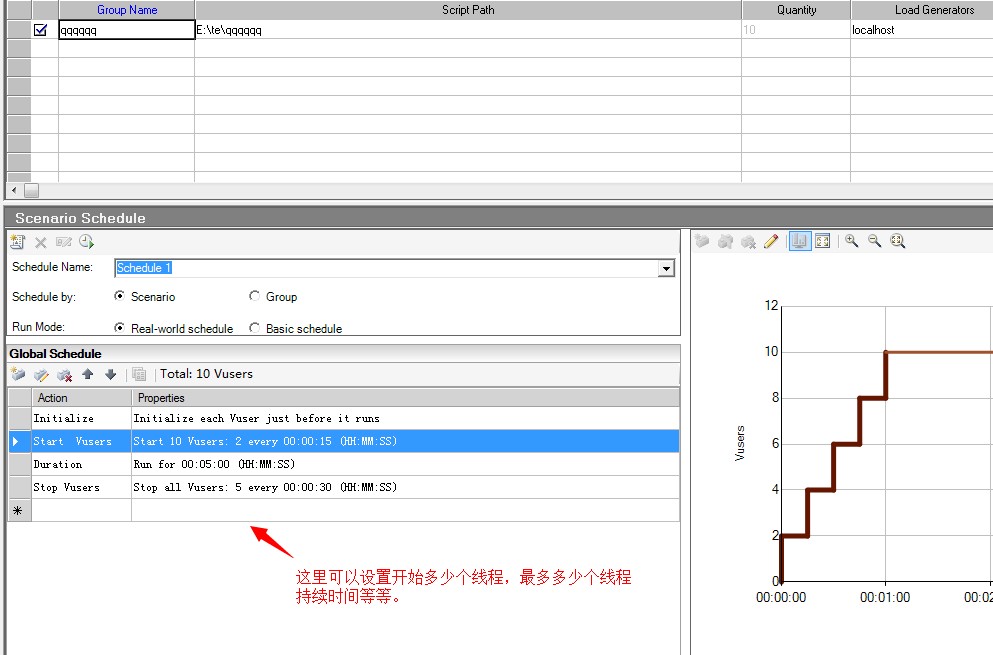Click the Edit Action pencil-brick icon
This screenshot has height=655, width=993.
(41, 374)
